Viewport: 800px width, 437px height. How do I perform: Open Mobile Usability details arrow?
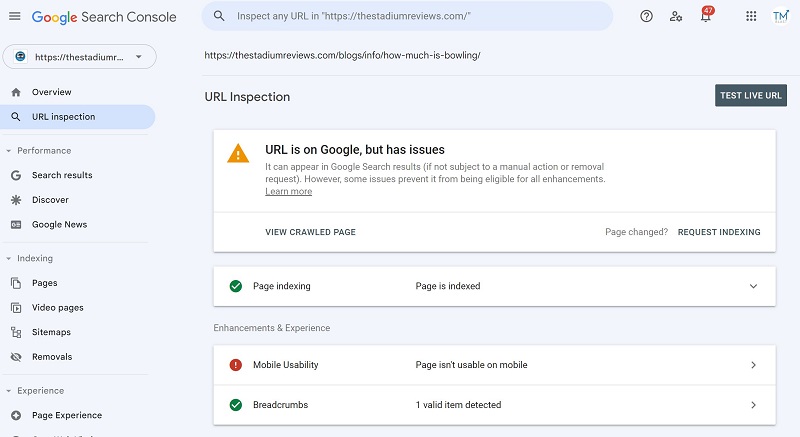[754, 365]
